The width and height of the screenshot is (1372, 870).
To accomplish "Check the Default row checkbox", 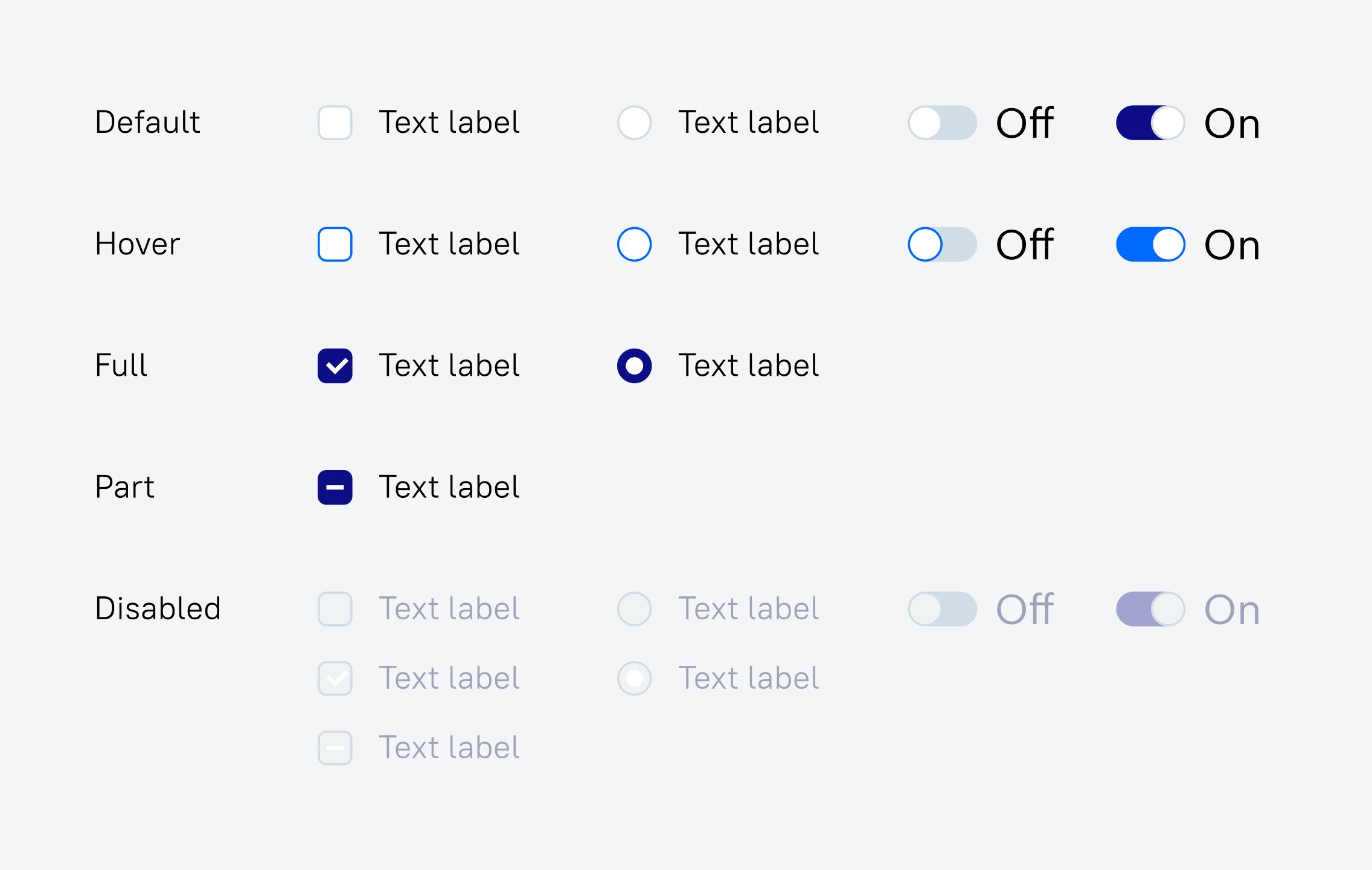I will click(x=335, y=123).
